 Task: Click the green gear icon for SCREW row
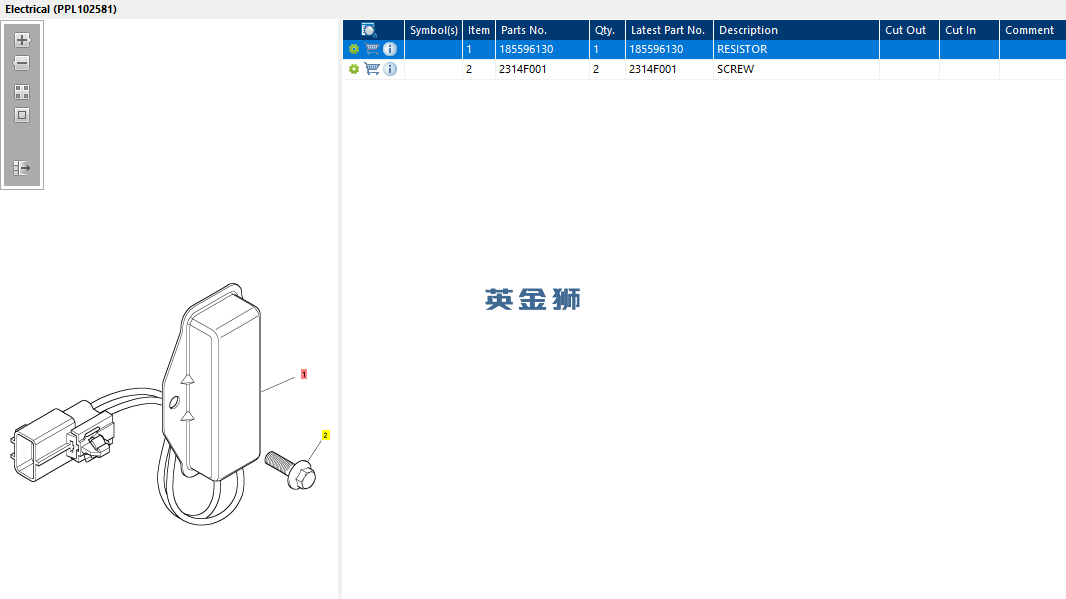point(354,69)
